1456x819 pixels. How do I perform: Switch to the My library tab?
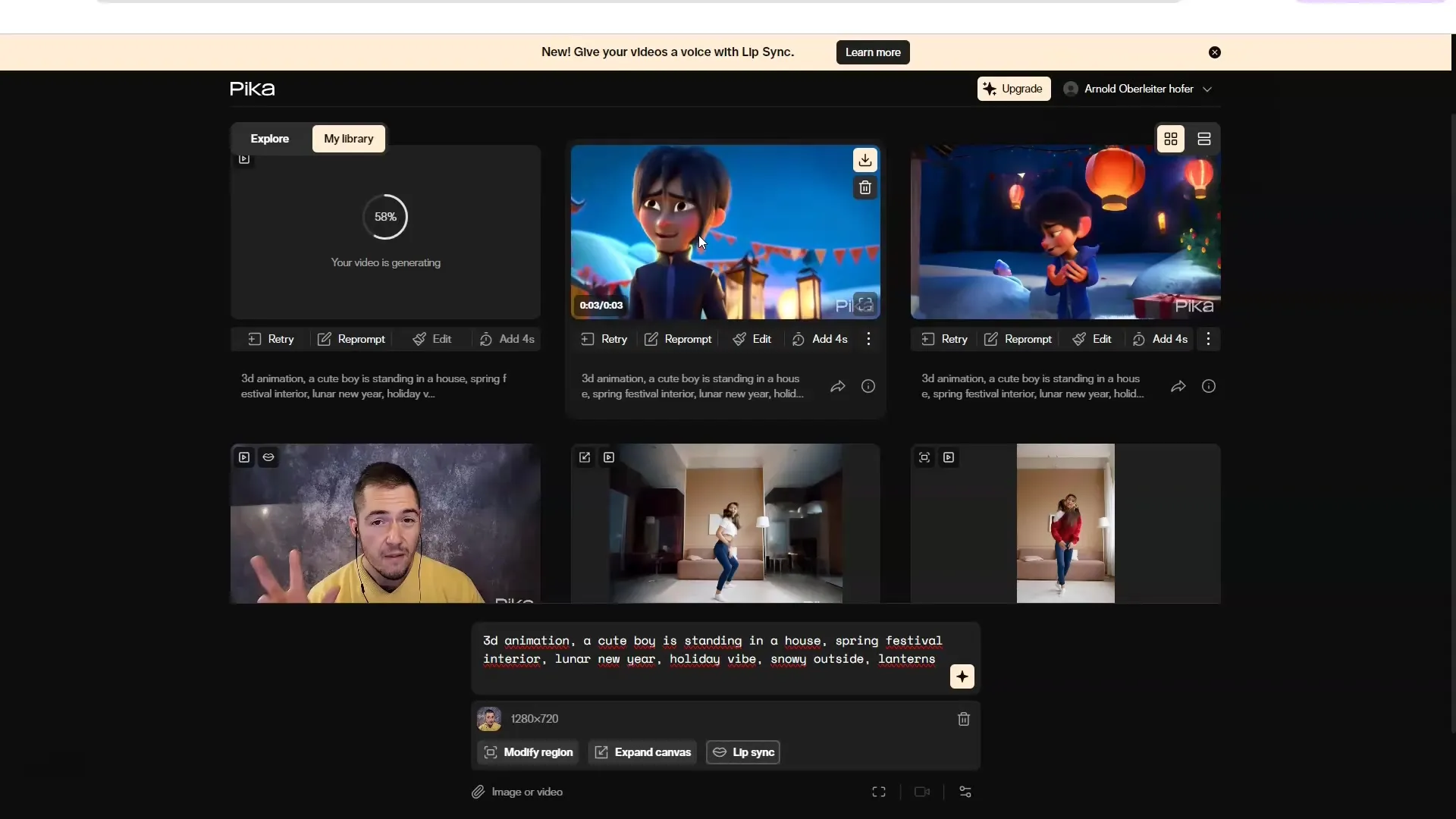348,138
